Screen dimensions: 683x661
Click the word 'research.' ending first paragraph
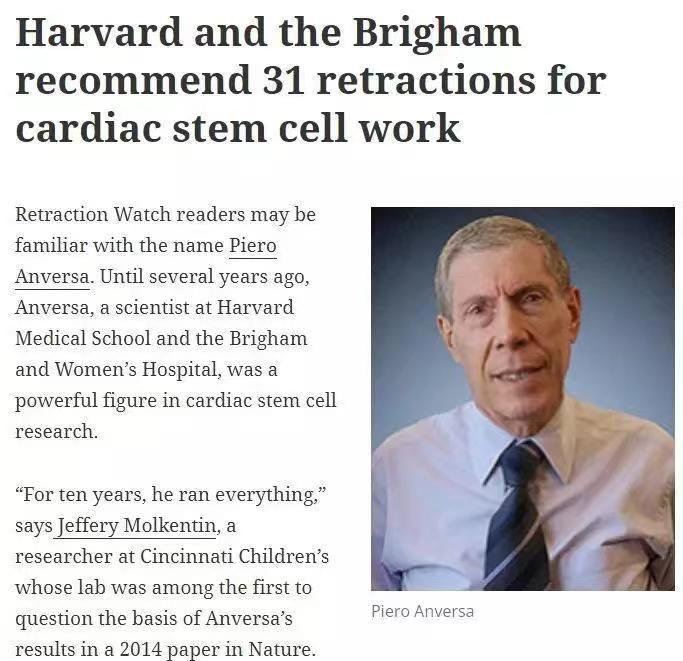pos(56,431)
